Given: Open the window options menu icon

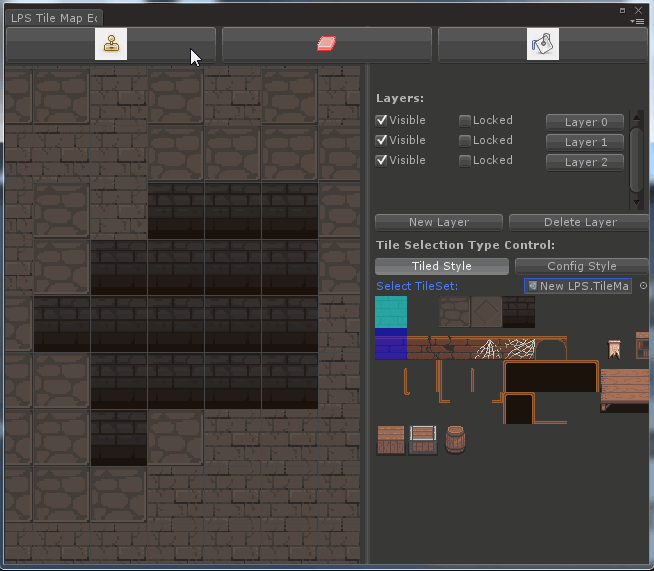Looking at the screenshot, I should click(x=638, y=21).
